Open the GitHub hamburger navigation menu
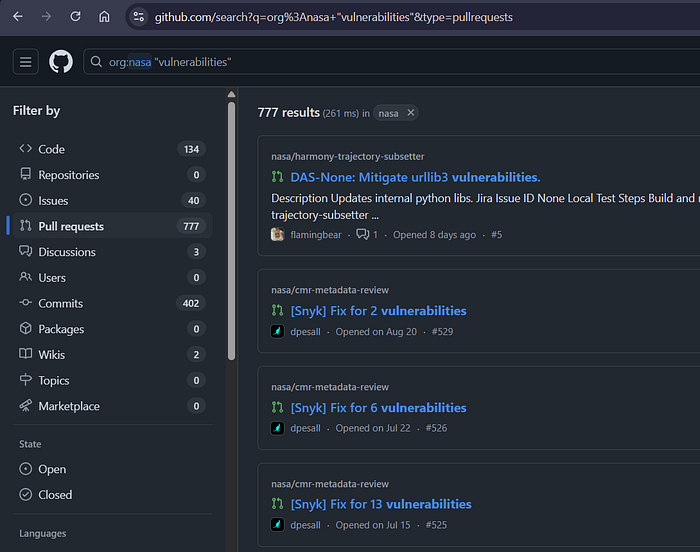The width and height of the screenshot is (700, 552). pos(25,62)
